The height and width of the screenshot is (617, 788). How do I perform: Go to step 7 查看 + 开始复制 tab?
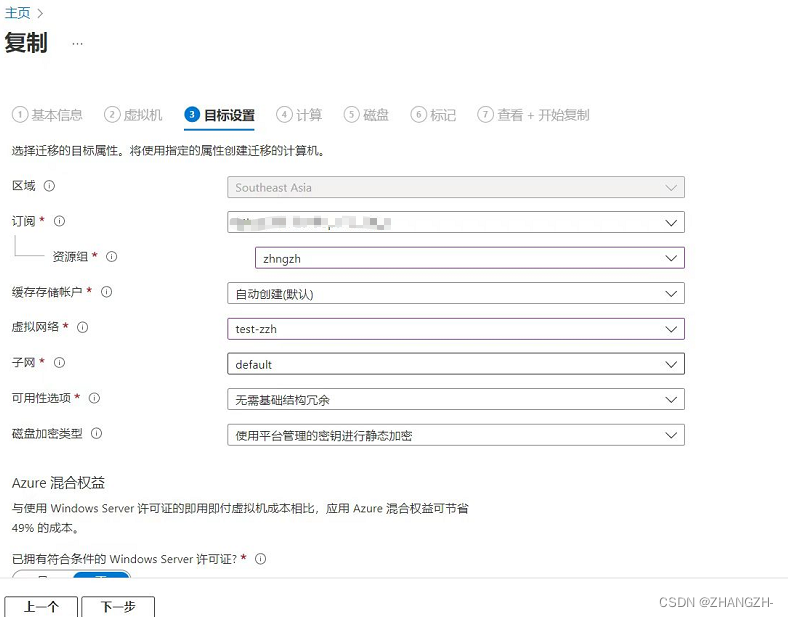click(533, 115)
